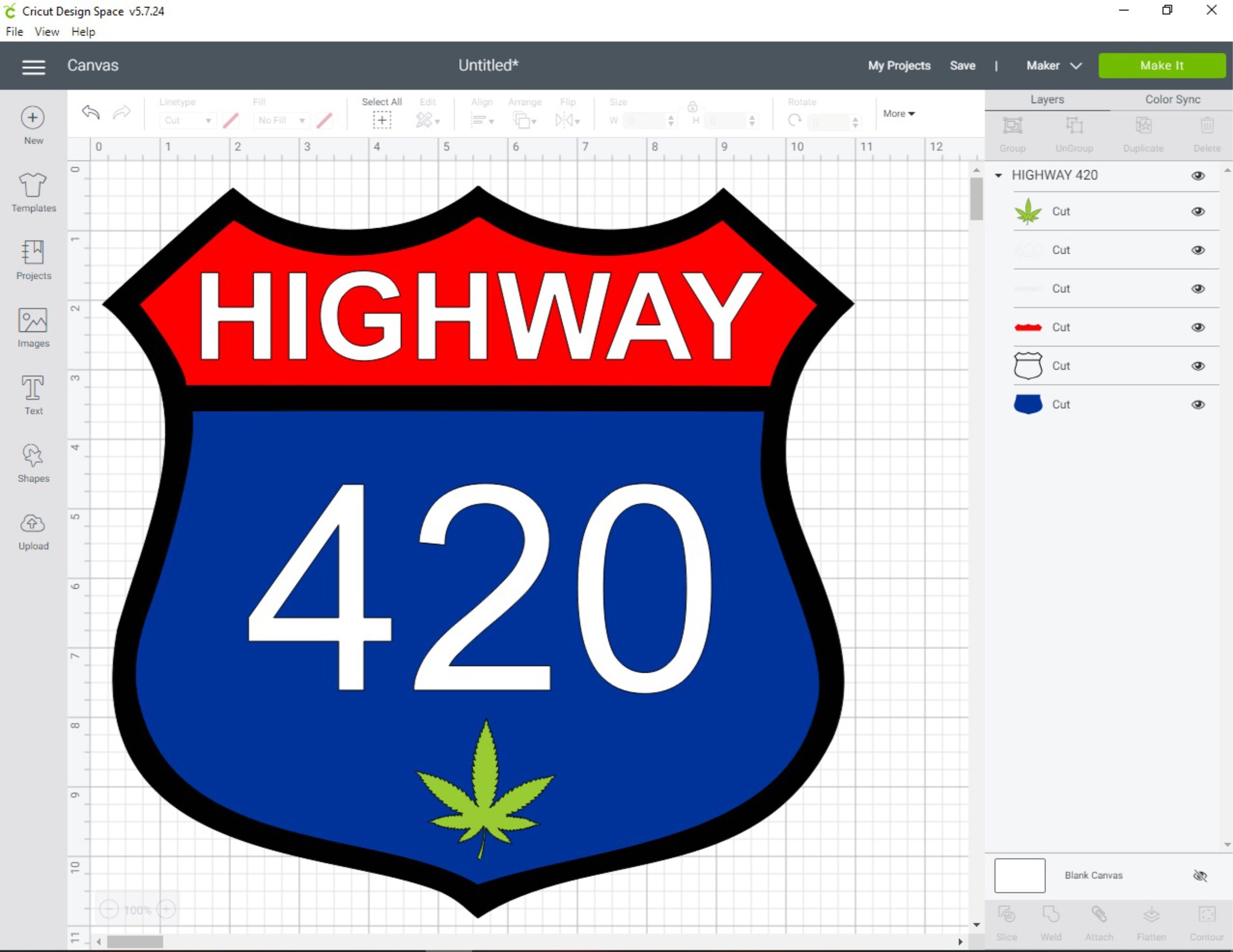1233x952 pixels.
Task: Click My Projects
Action: tap(898, 66)
